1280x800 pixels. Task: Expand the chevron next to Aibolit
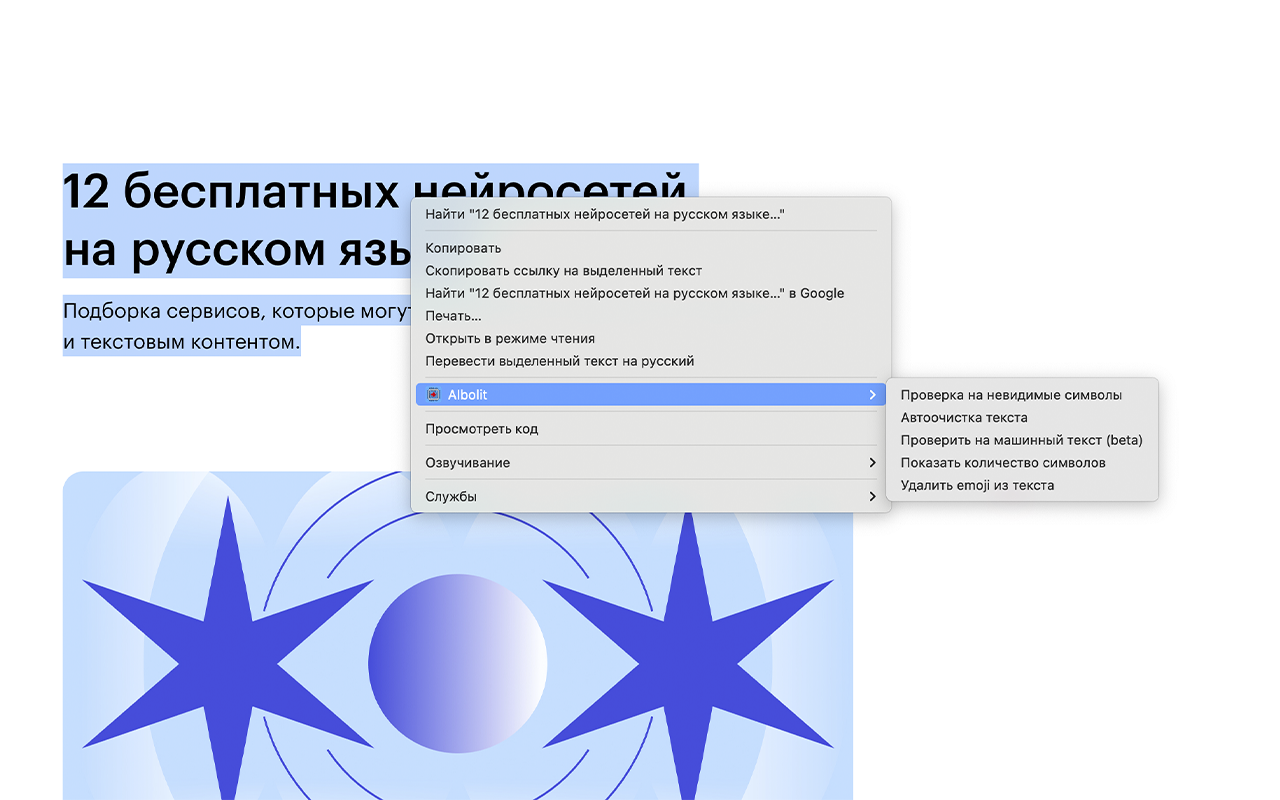[x=872, y=395]
